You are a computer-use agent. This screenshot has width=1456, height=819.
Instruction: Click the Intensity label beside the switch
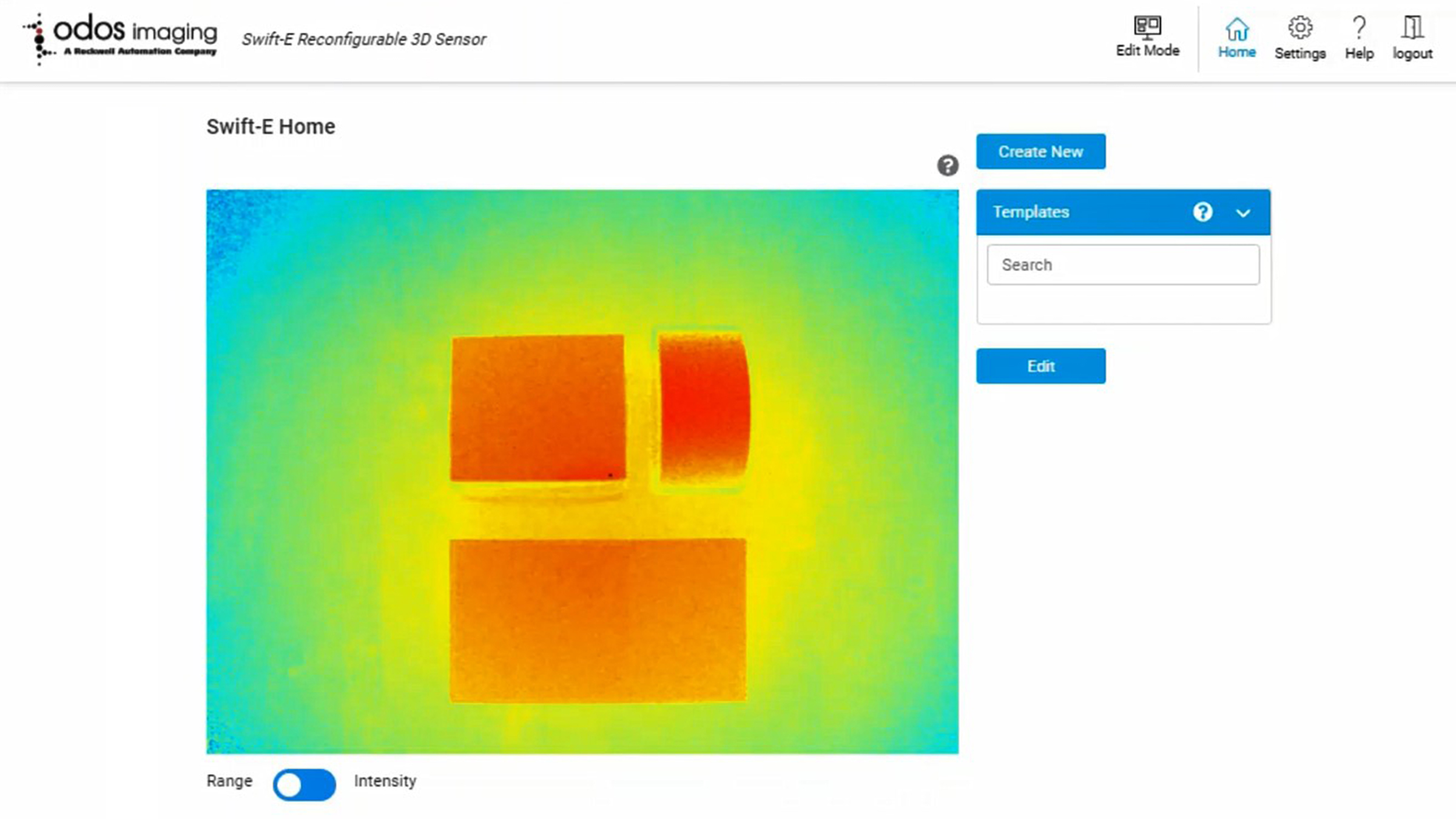pos(385,781)
